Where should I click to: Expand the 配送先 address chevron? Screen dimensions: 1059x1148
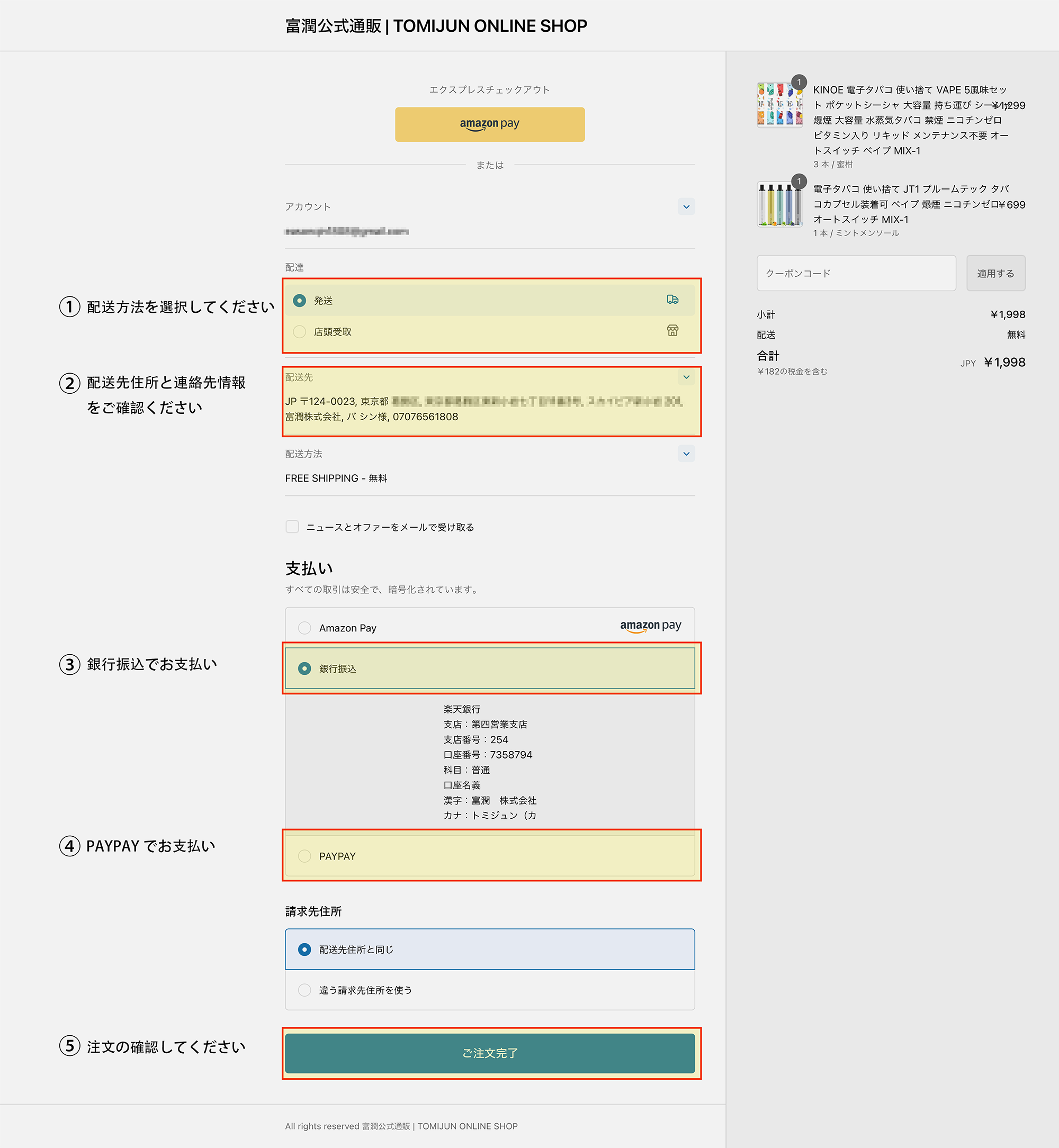pyautogui.click(x=686, y=377)
